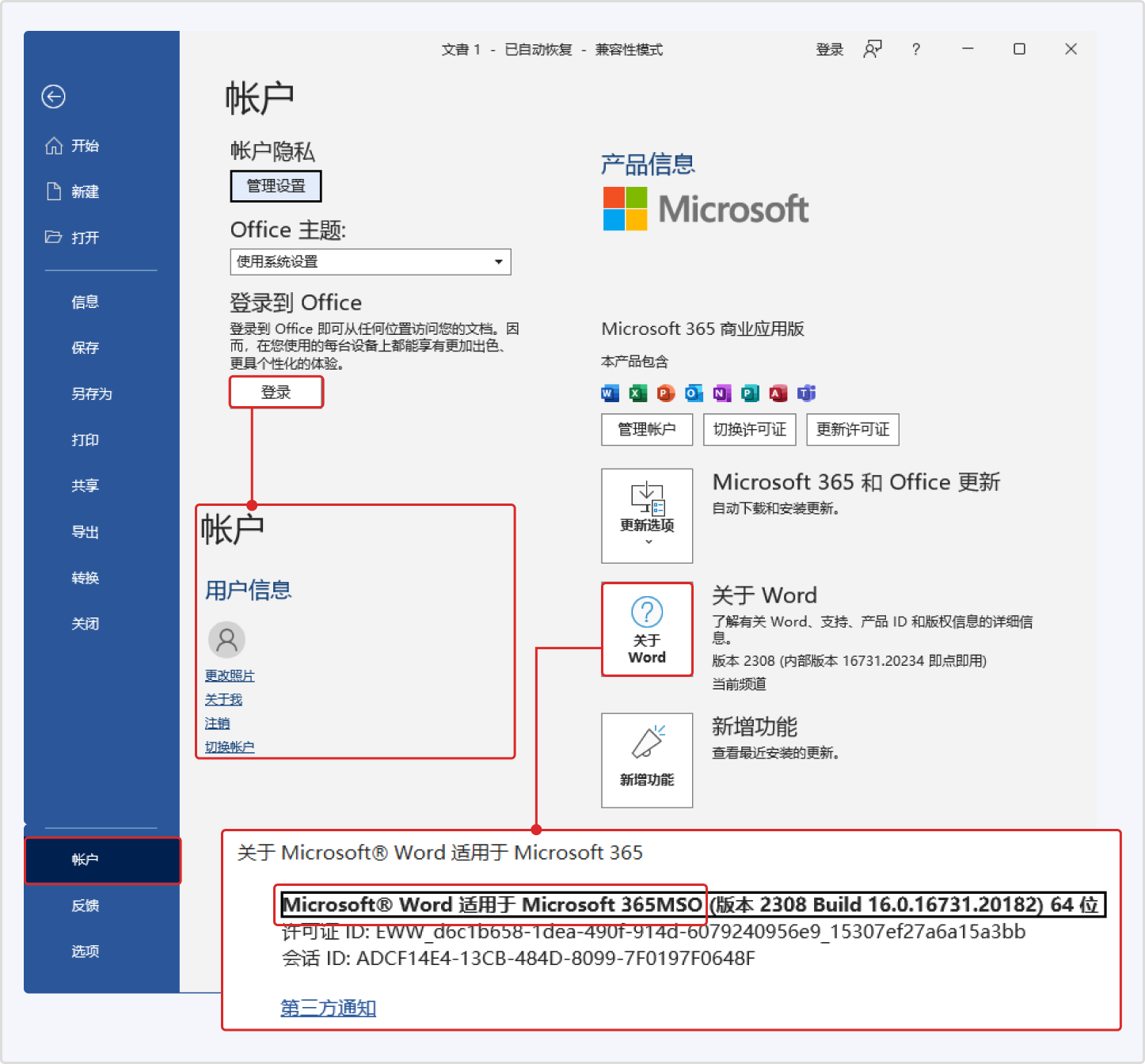
Task: Select the Word app icon under 本产品包含
Action: 610,393
